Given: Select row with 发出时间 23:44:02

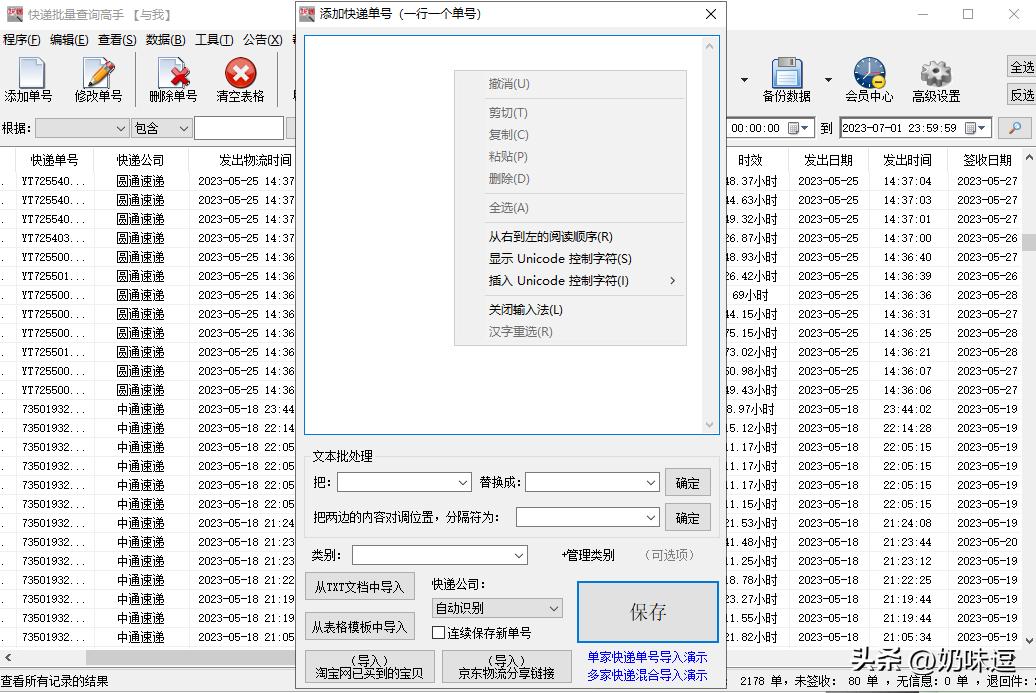Looking at the screenshot, I should click(x=907, y=409).
